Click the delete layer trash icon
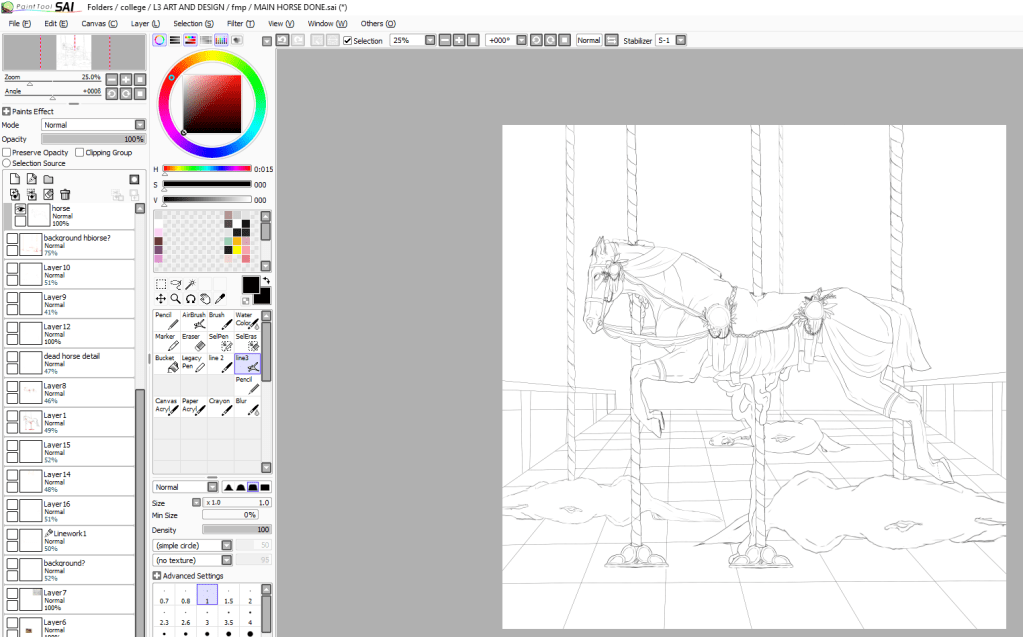Viewport: 1023px width, 637px height. click(65, 194)
